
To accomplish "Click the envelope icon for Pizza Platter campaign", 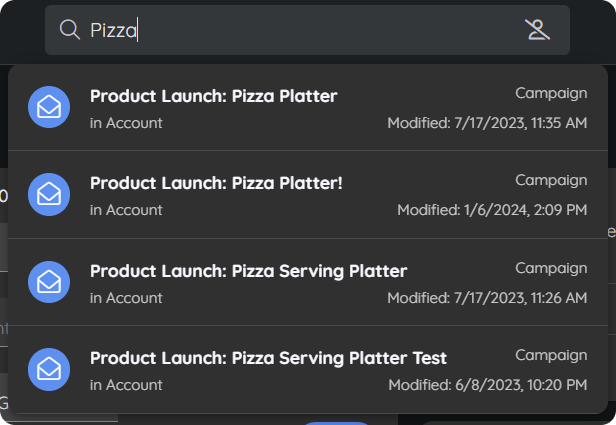I will coord(49,107).
